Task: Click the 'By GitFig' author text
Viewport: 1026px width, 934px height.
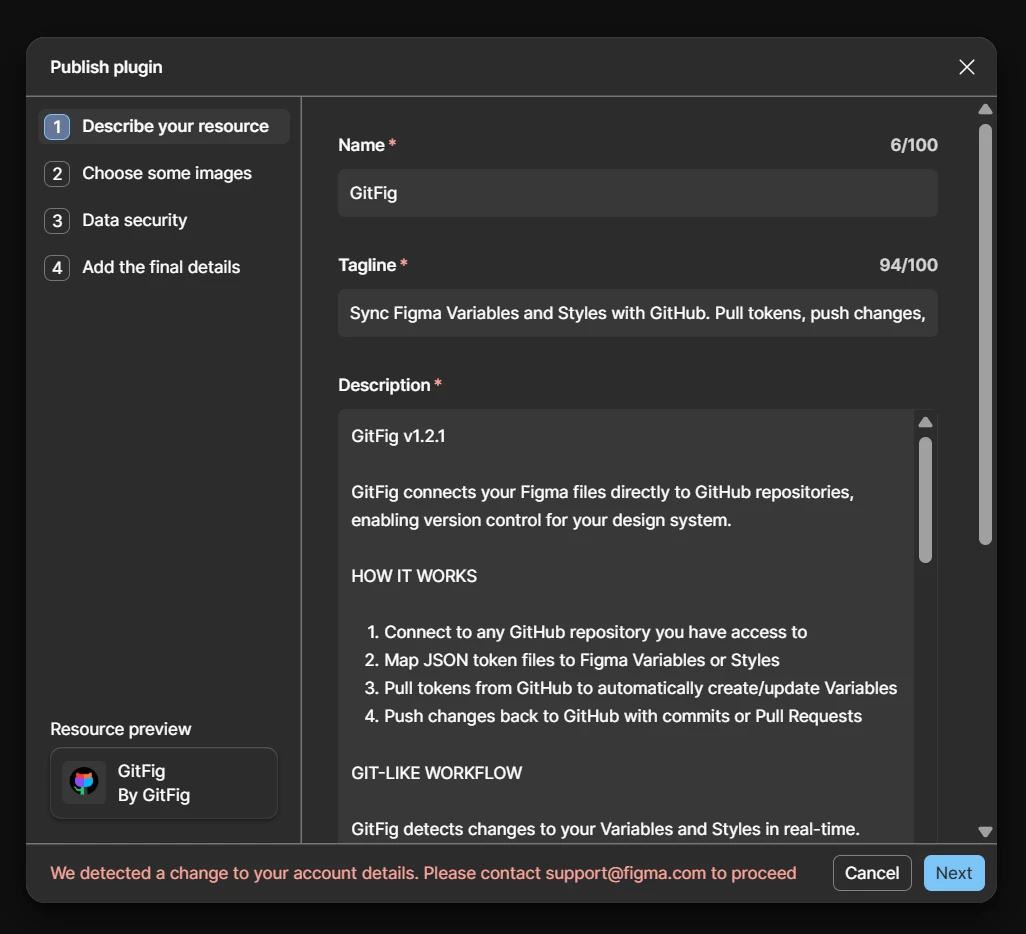Action: (154, 795)
